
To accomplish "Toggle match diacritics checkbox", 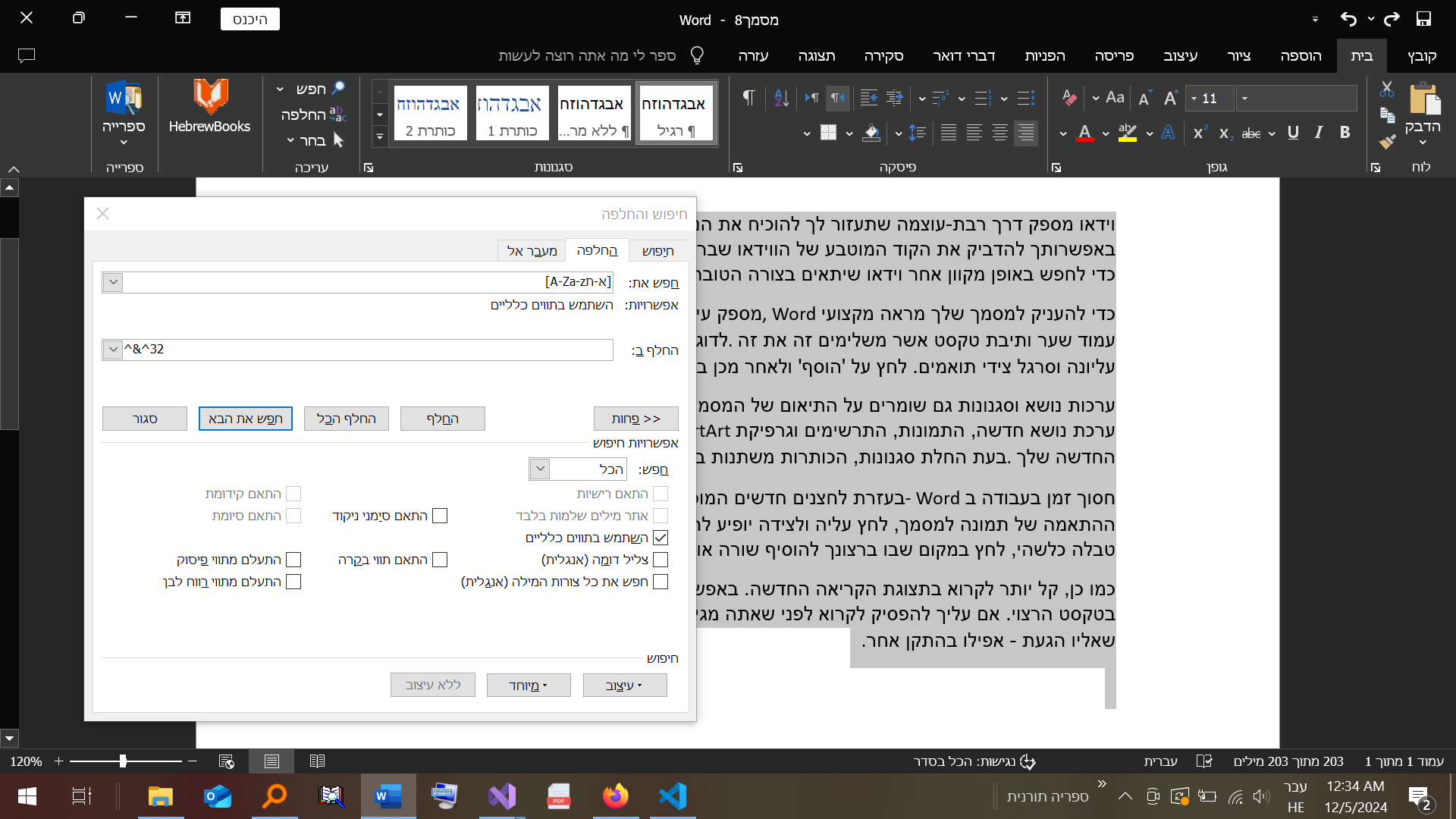I will [x=440, y=516].
